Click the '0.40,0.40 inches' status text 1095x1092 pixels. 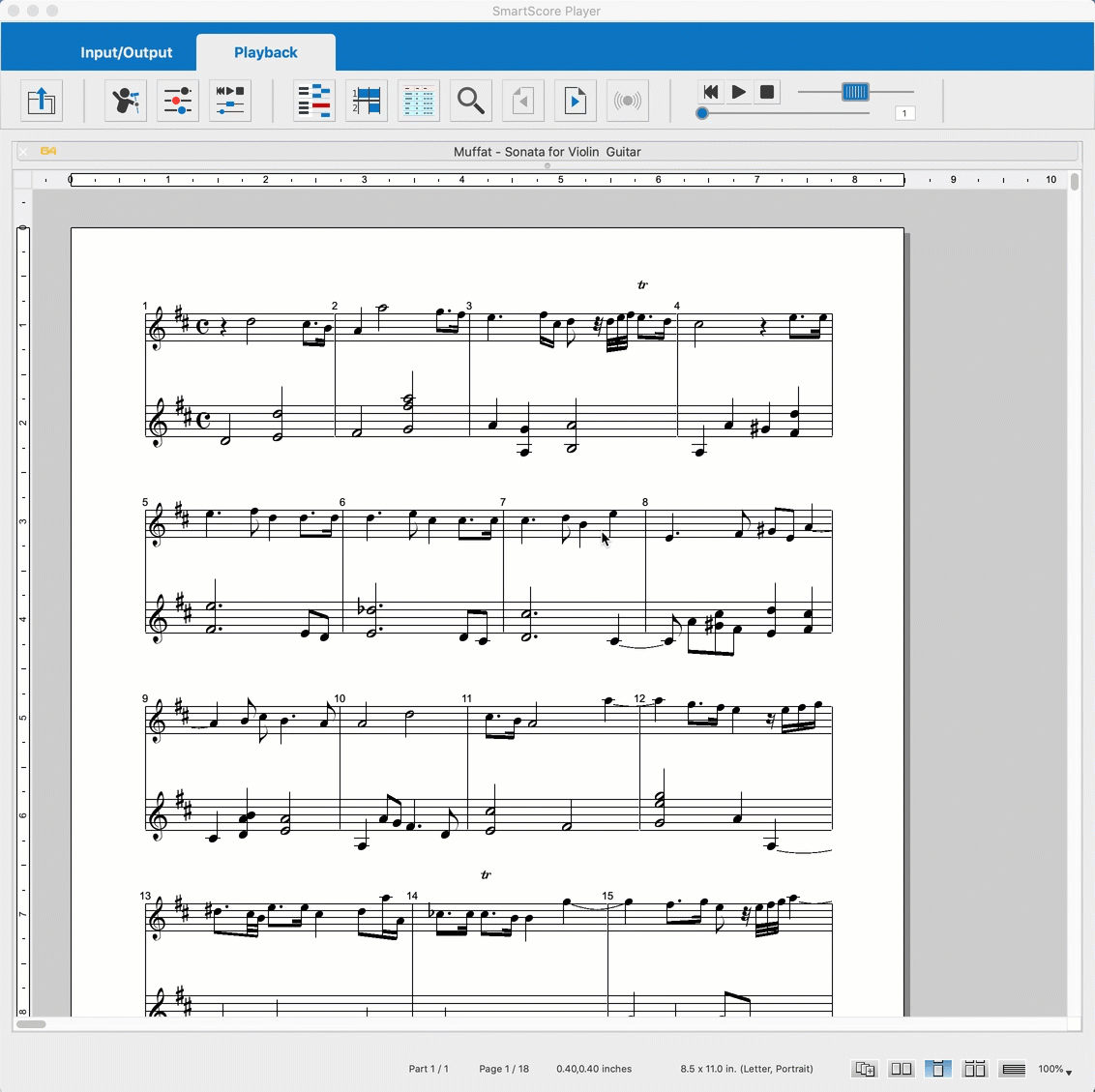click(x=594, y=1069)
